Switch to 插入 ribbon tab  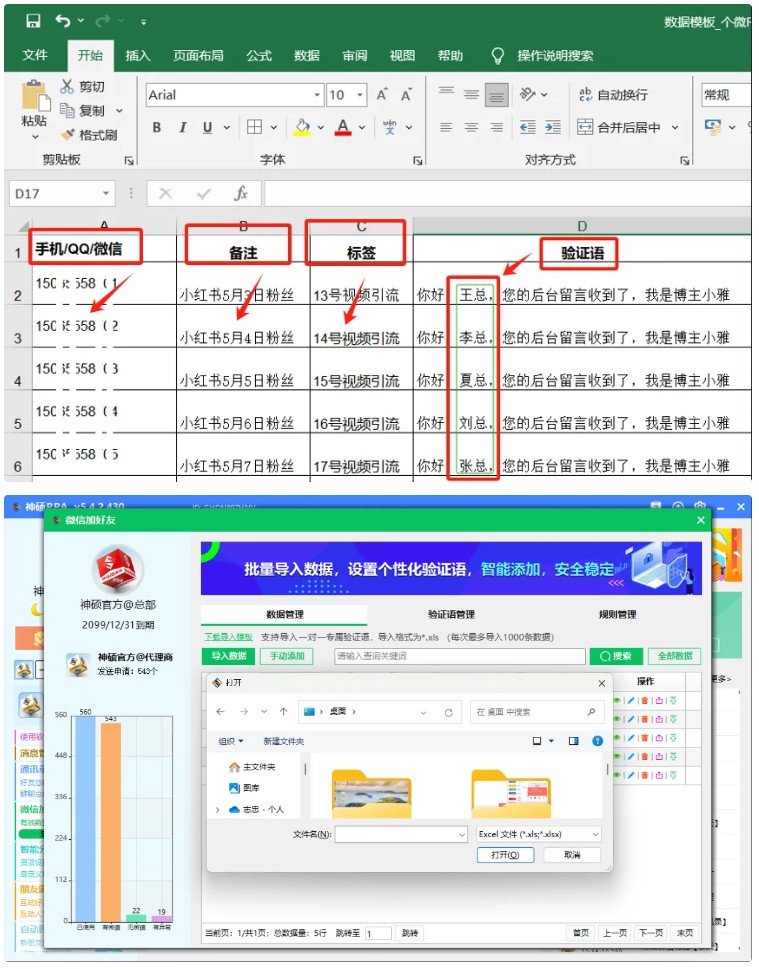[138, 56]
